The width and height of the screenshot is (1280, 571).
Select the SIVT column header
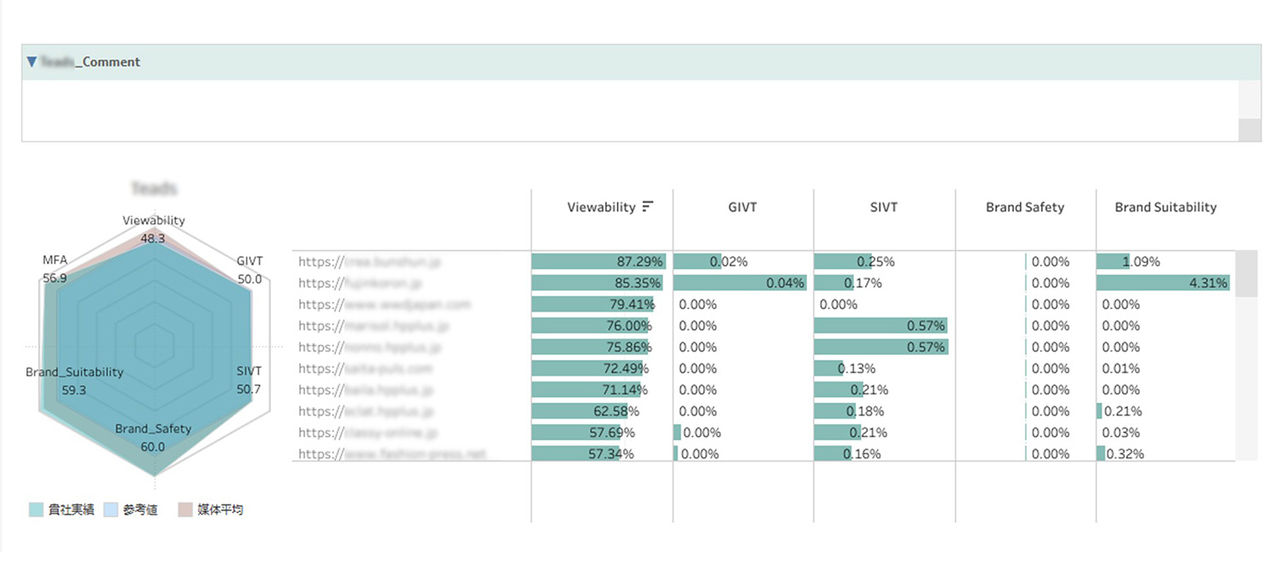[884, 207]
